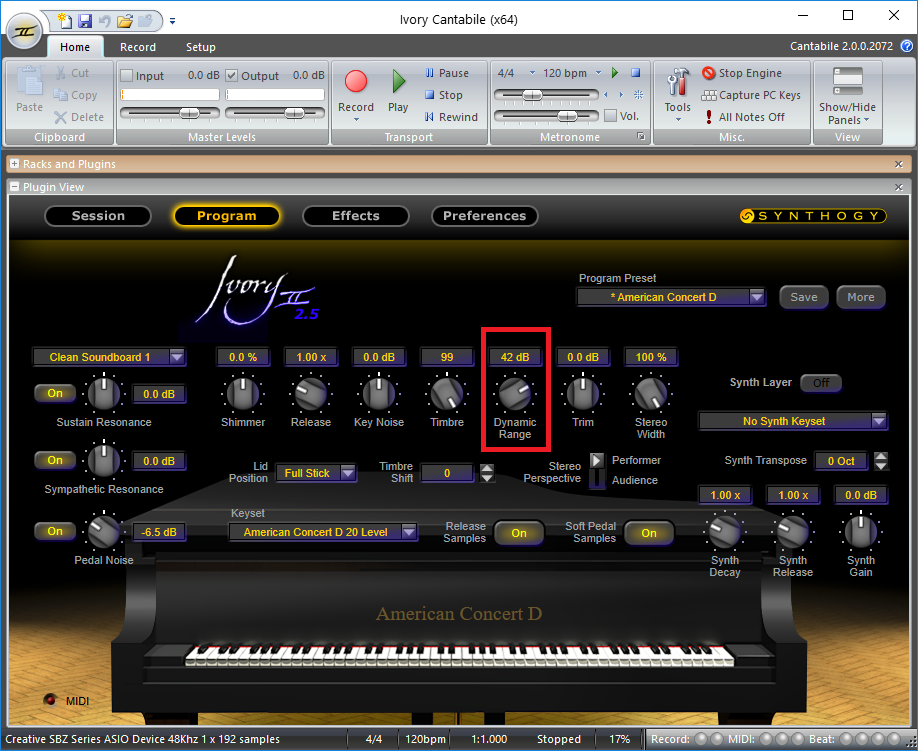Toggle the metronome Vol. checkbox
Screen dimensions: 918x751
(x=610, y=116)
